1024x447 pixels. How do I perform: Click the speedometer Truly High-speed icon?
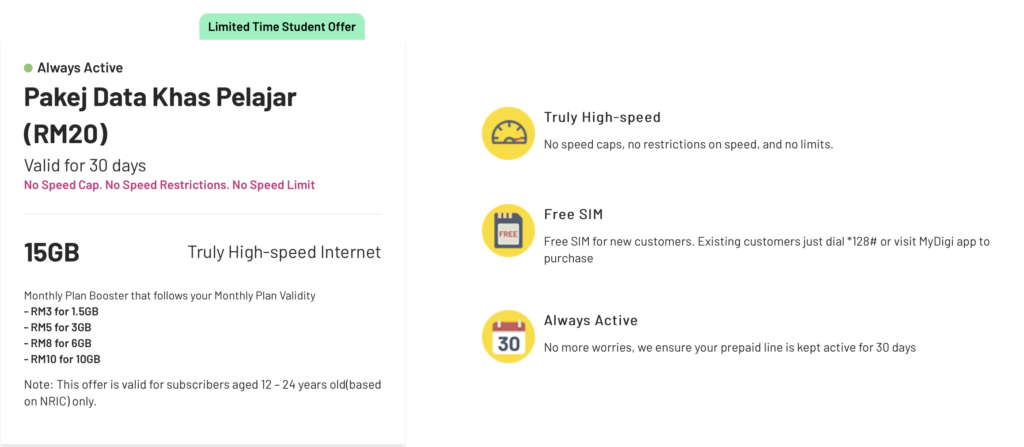(508, 133)
